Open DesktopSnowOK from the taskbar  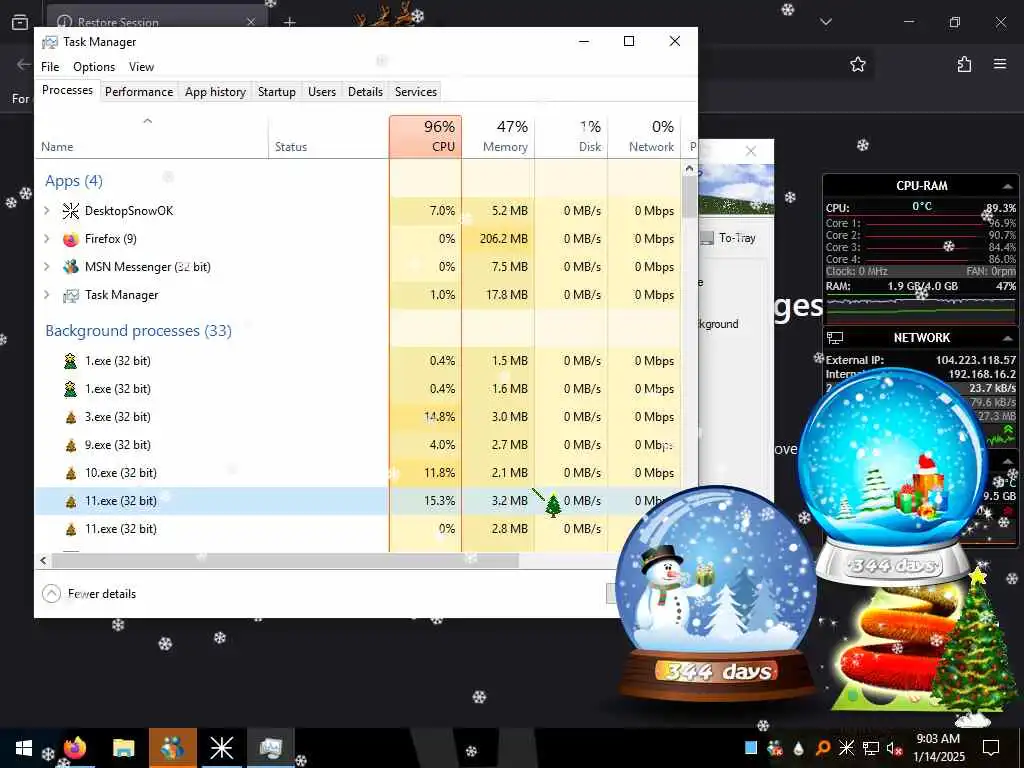221,748
